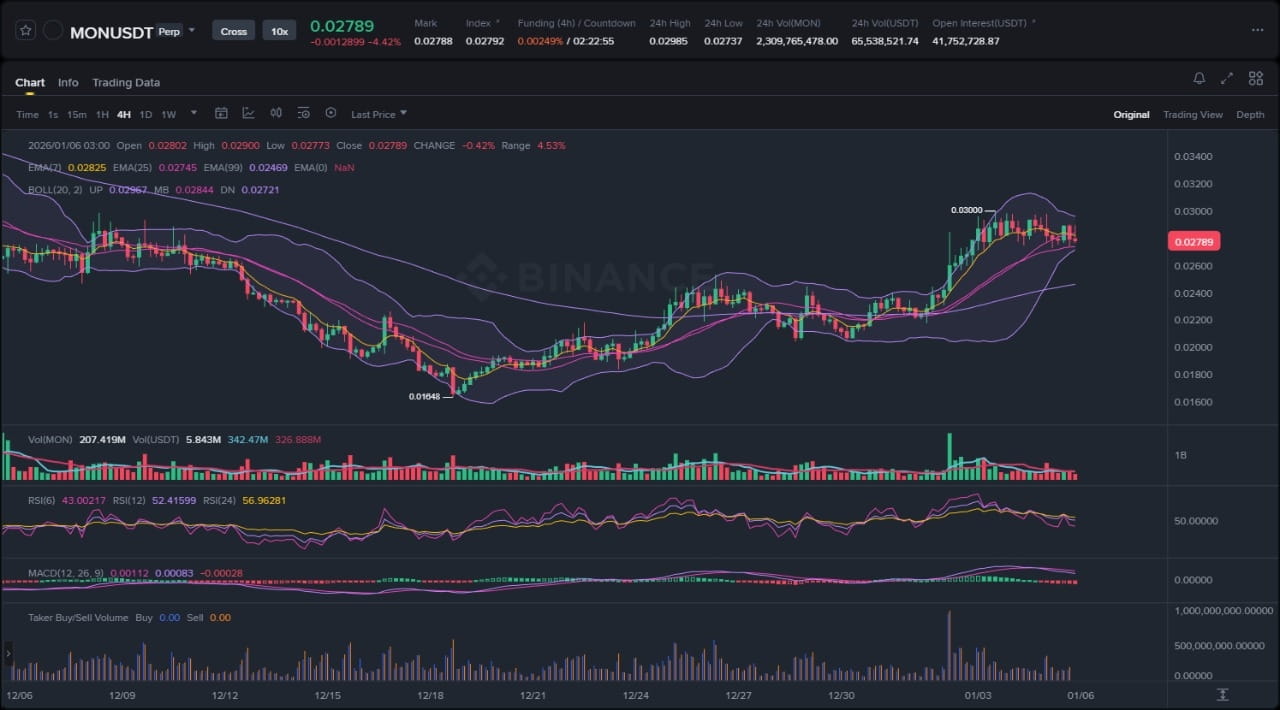Open the Trading Data tab
Image resolution: width=1280 pixels, height=710 pixels.
tap(126, 83)
